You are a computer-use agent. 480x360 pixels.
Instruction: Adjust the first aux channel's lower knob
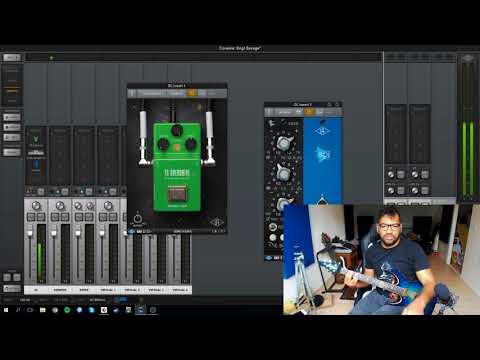(391, 190)
